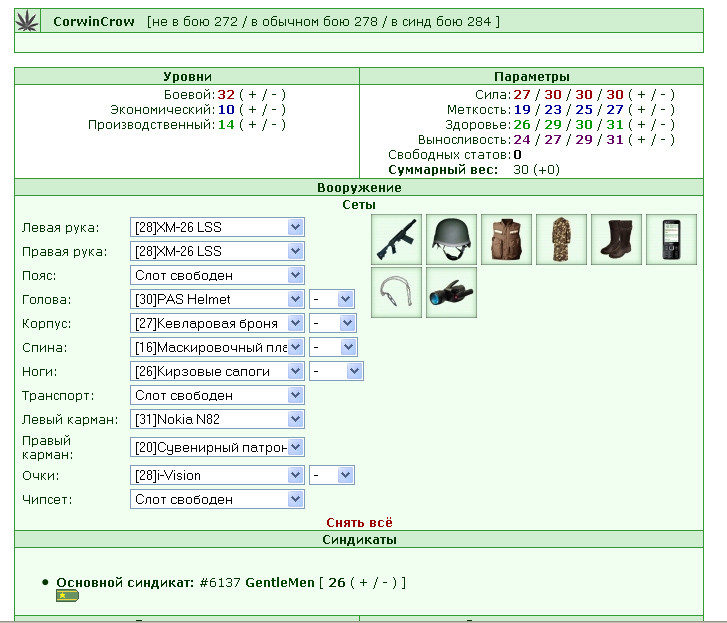The image size is (727, 623).
Task: Open the Спина Маскировочный dropdown
Action: pos(217,347)
